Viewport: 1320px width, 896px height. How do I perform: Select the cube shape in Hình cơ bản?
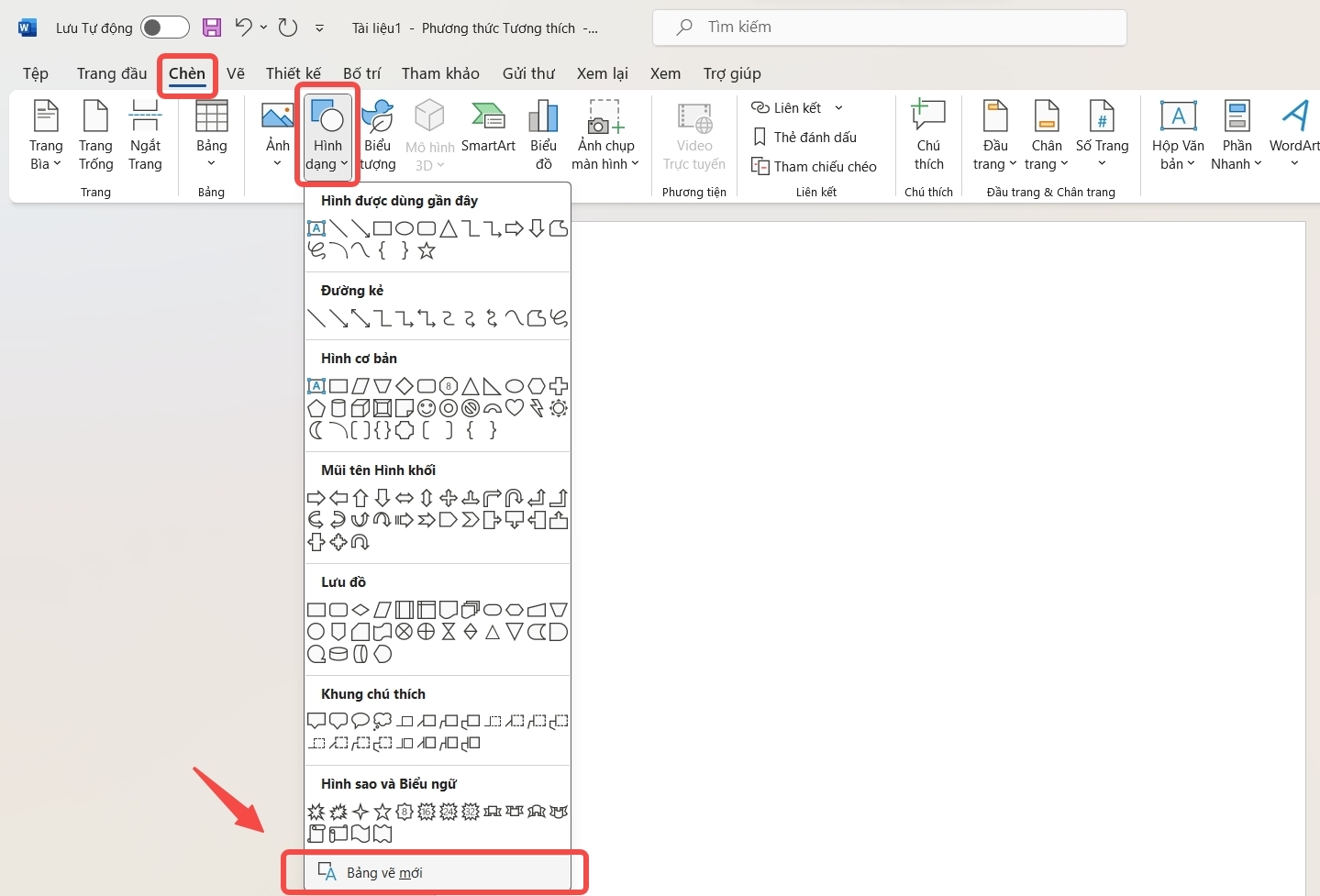click(361, 408)
